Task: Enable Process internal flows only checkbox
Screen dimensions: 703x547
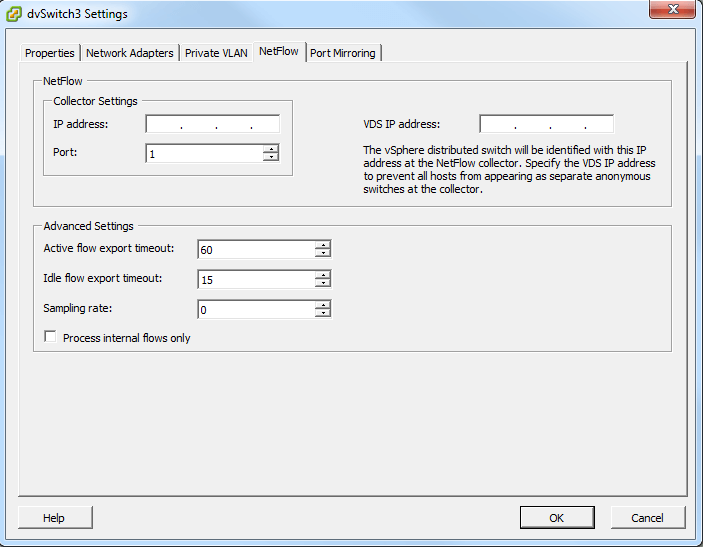Action: click(x=50, y=337)
